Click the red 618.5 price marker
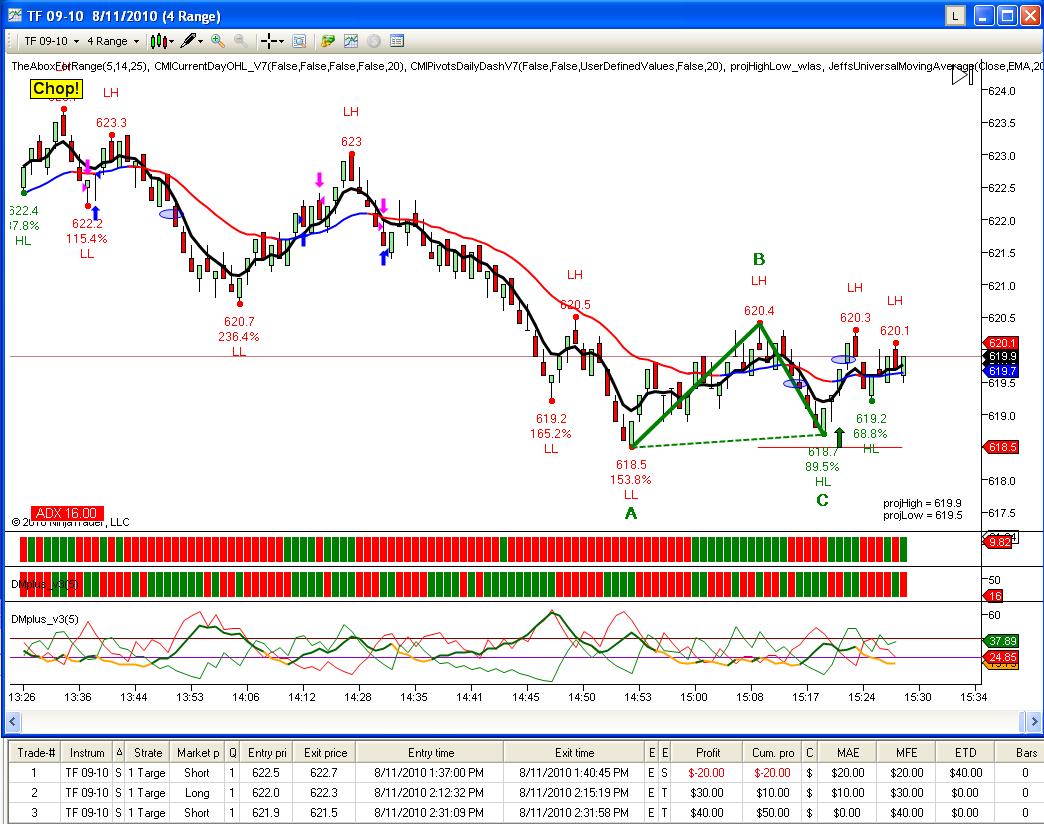This screenshot has width=1044, height=827. pyautogui.click(x=1001, y=447)
